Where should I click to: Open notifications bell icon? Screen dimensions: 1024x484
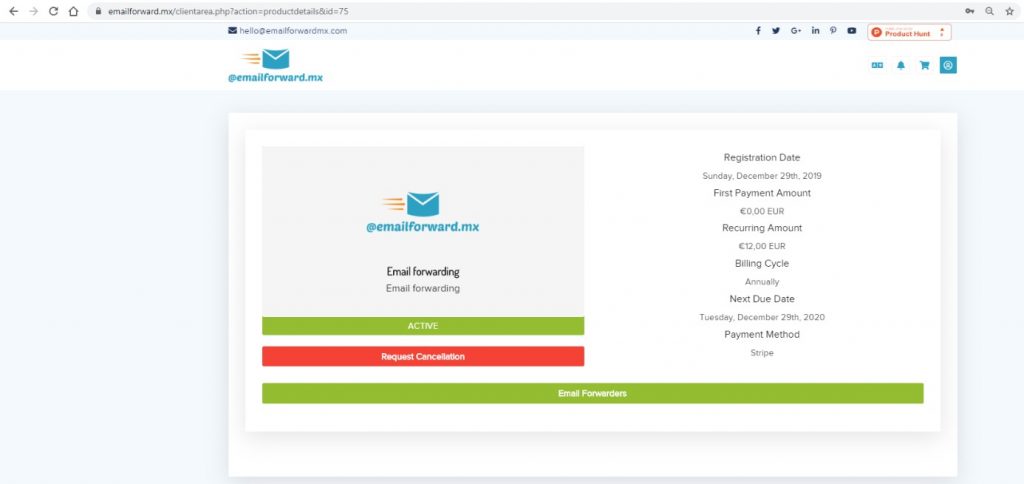coord(901,65)
